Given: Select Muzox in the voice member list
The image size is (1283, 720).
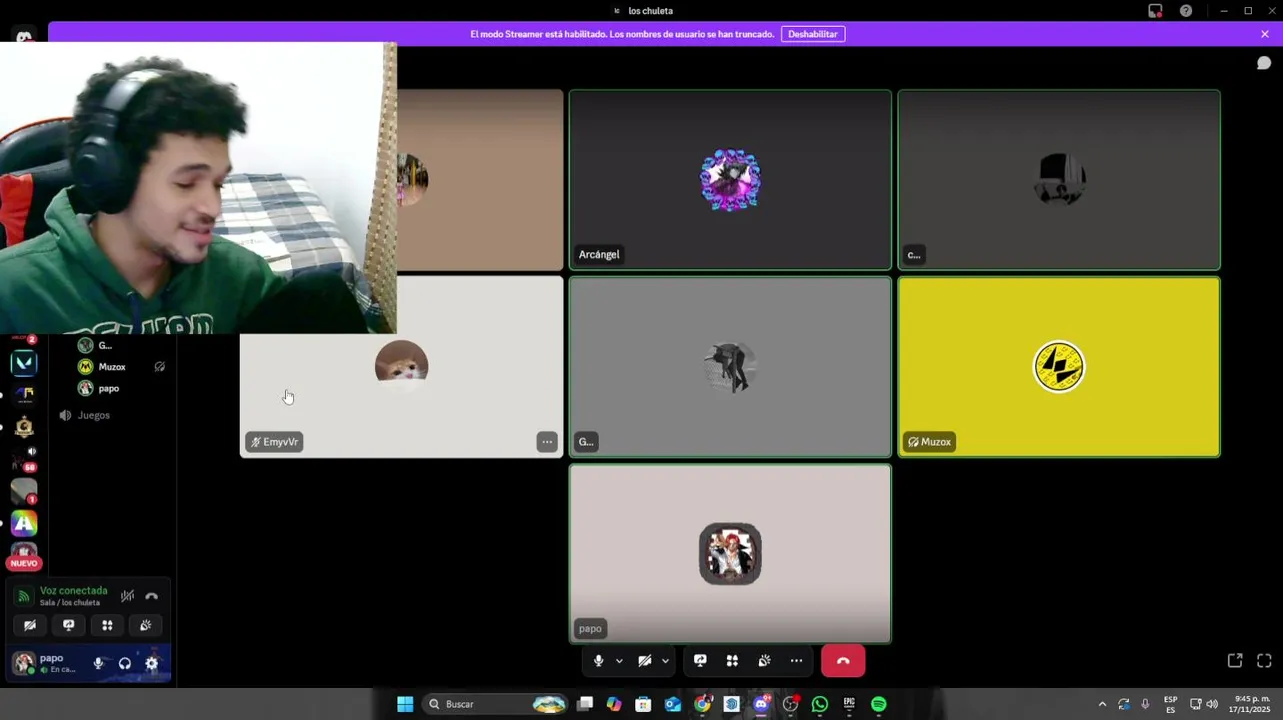Looking at the screenshot, I should click(112, 367).
